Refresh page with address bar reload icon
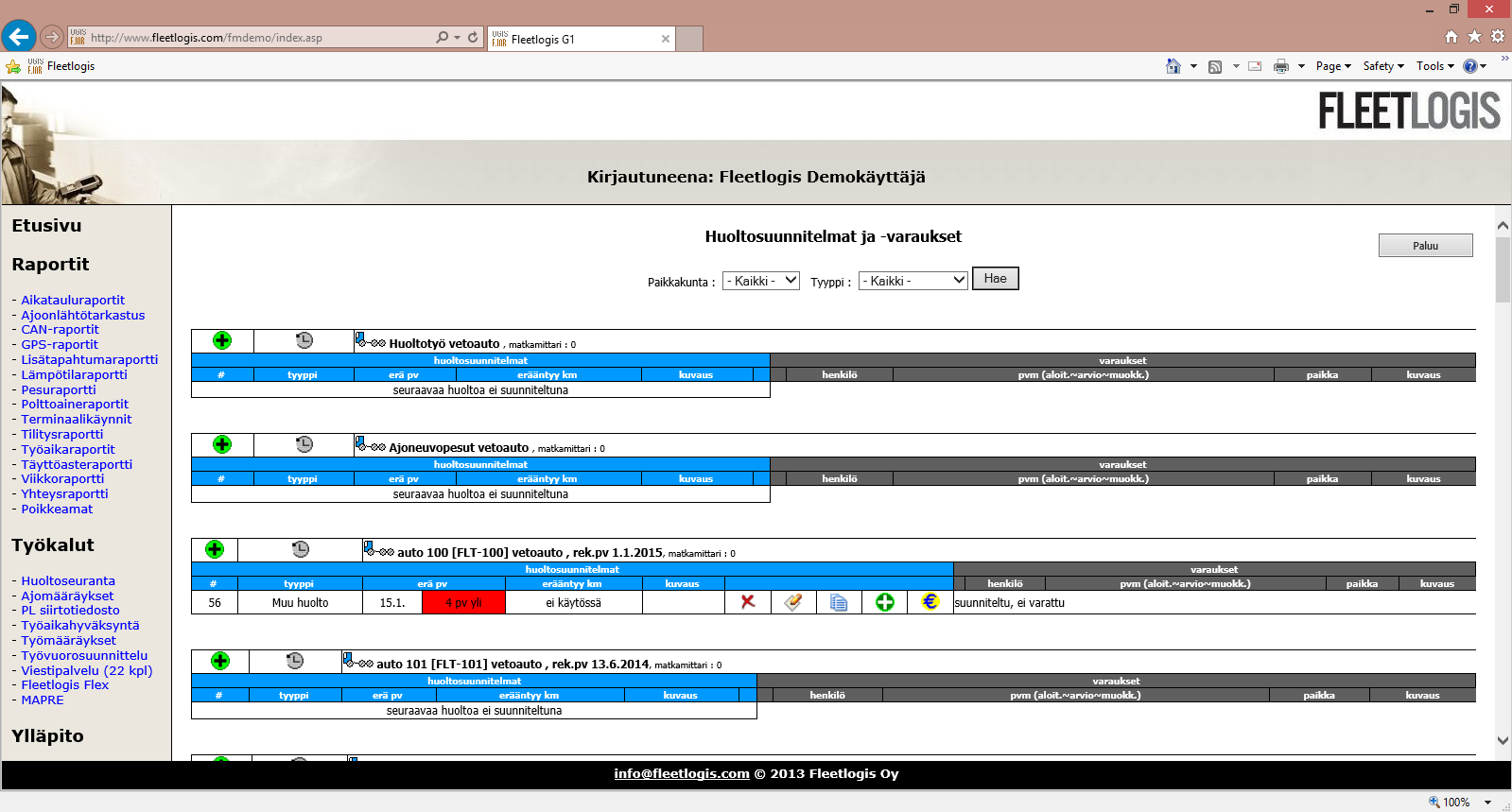This screenshot has width=1512, height=812. tap(473, 37)
